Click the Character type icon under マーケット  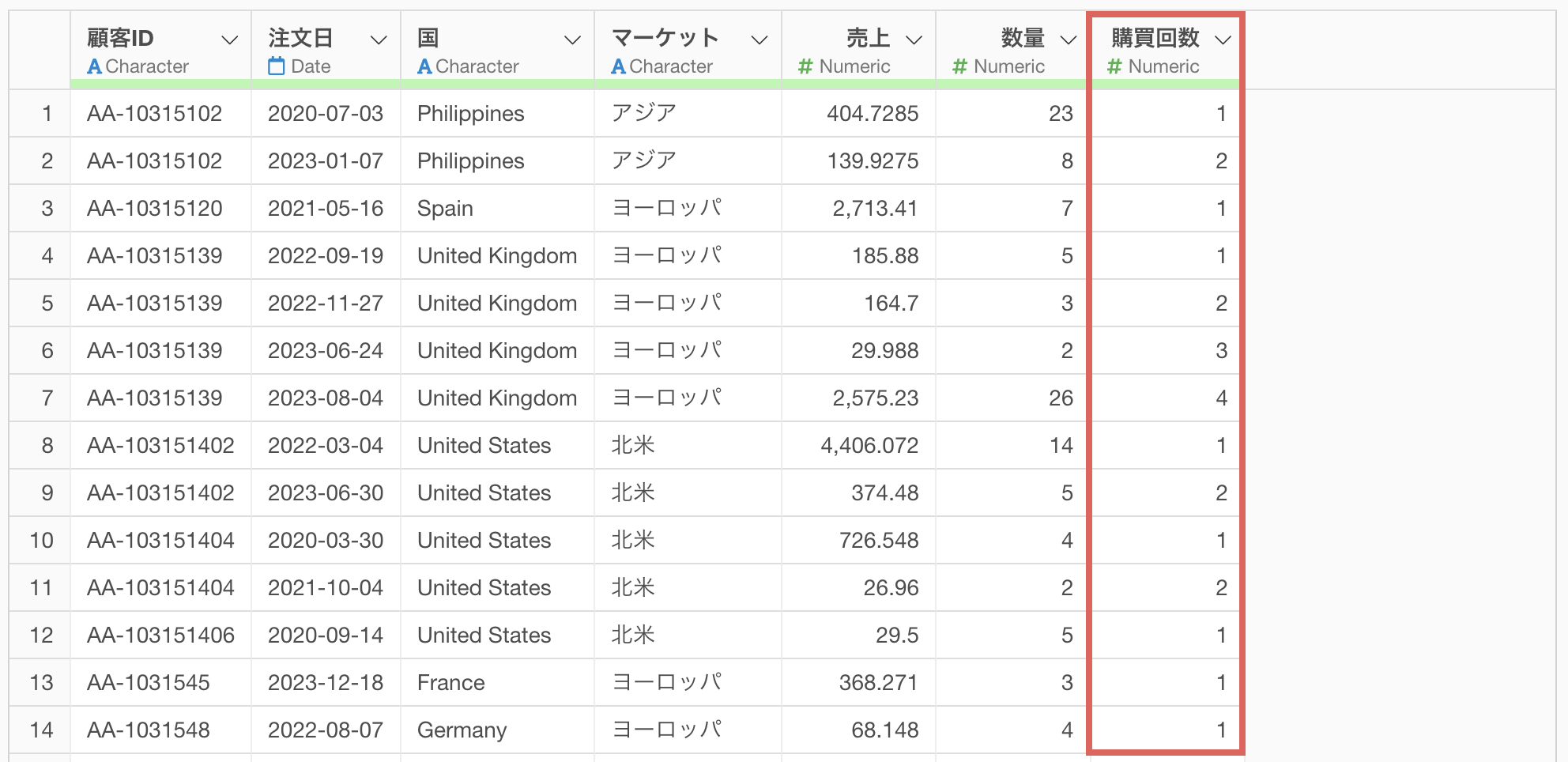[x=619, y=66]
